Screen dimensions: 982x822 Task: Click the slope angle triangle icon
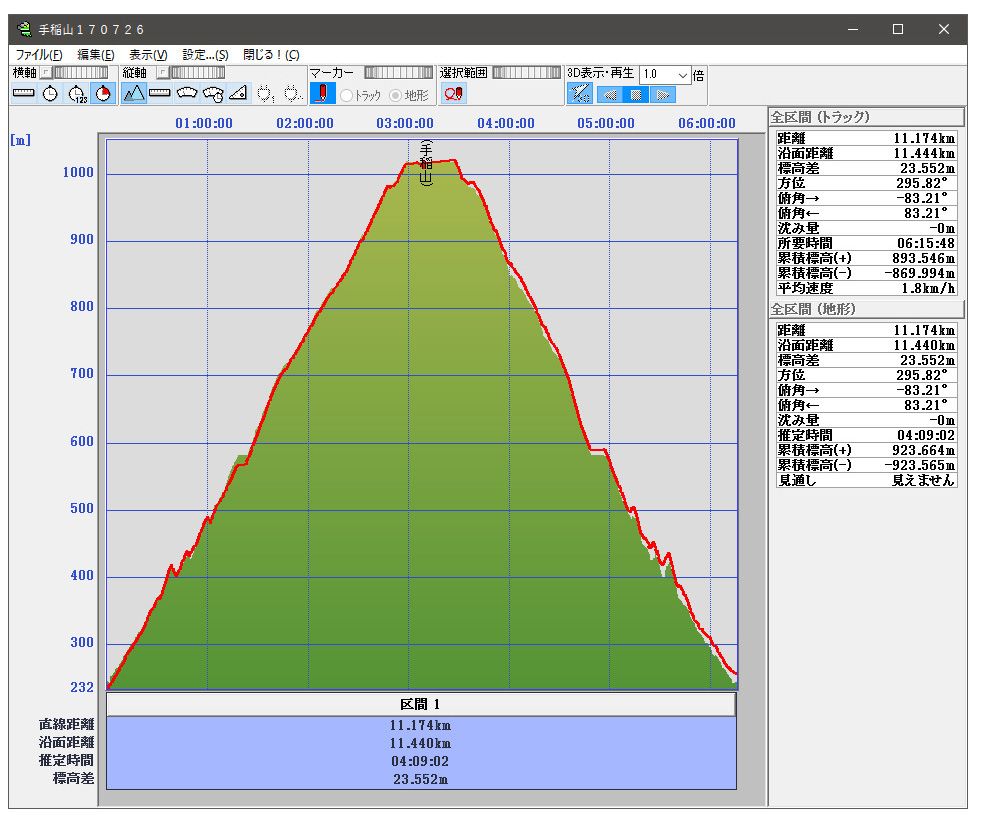point(238,94)
